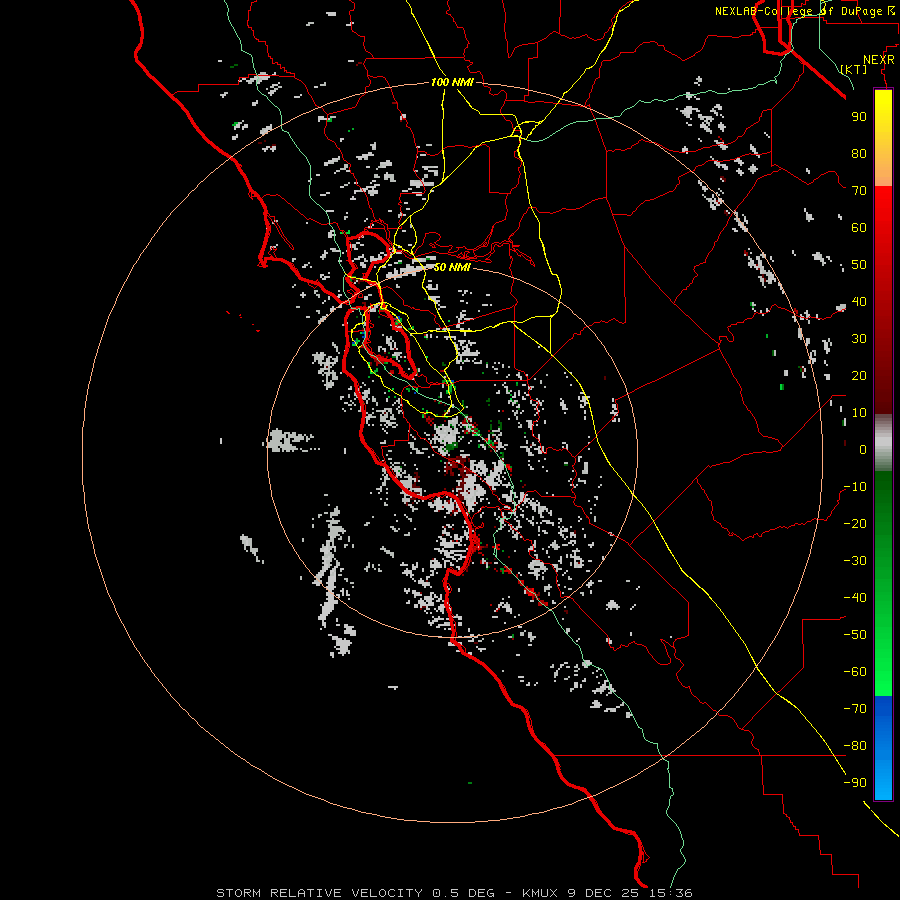Click the 50 NMI range ring label
900x900 pixels.
[452, 267]
